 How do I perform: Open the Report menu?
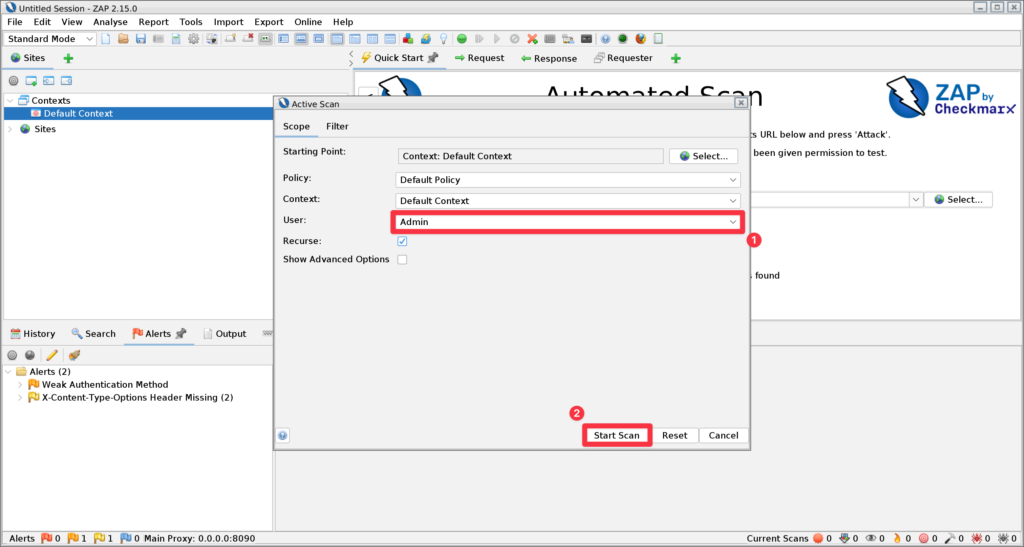153,22
